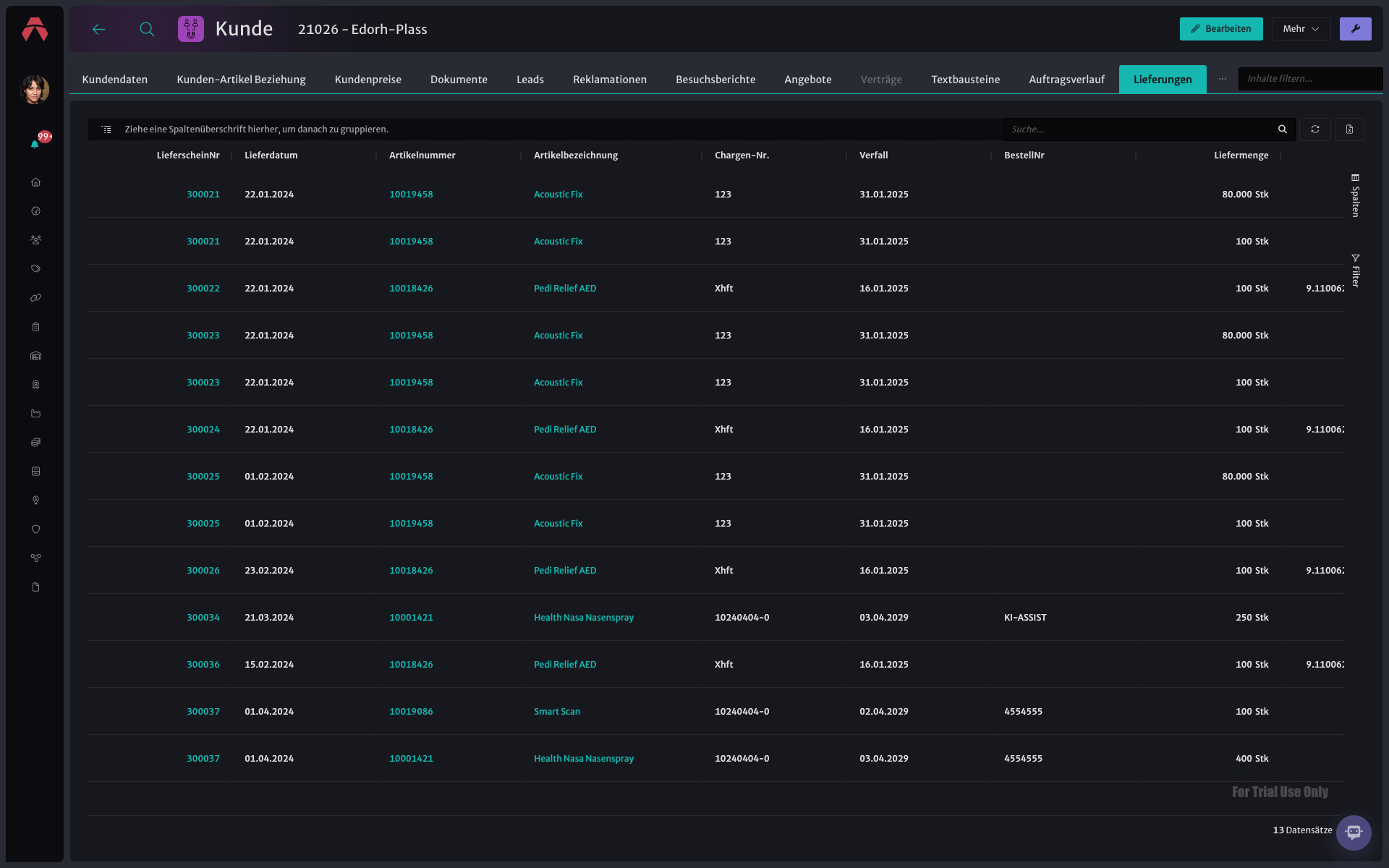Viewport: 1389px width, 868px height.
Task: Click the Inhalte filtern input
Action: click(x=1310, y=79)
